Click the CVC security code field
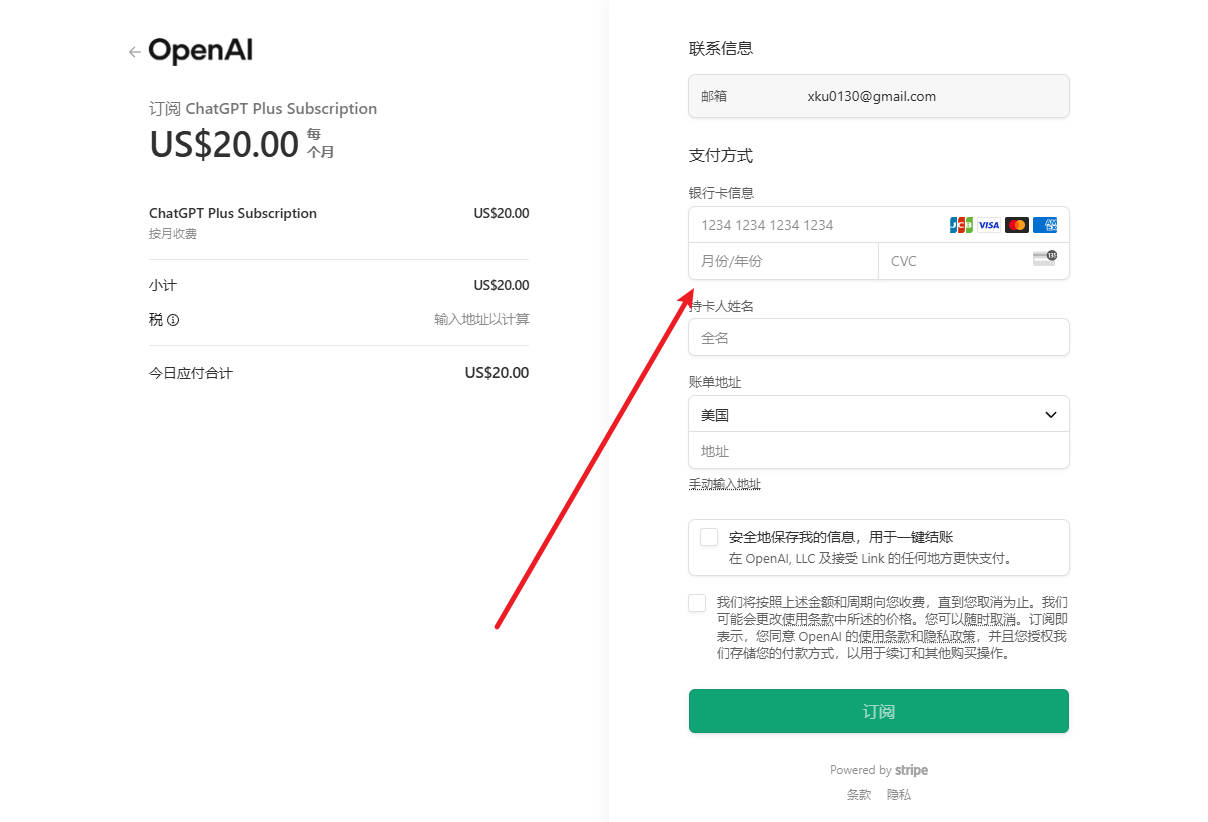This screenshot has width=1208, height=822. (x=974, y=261)
